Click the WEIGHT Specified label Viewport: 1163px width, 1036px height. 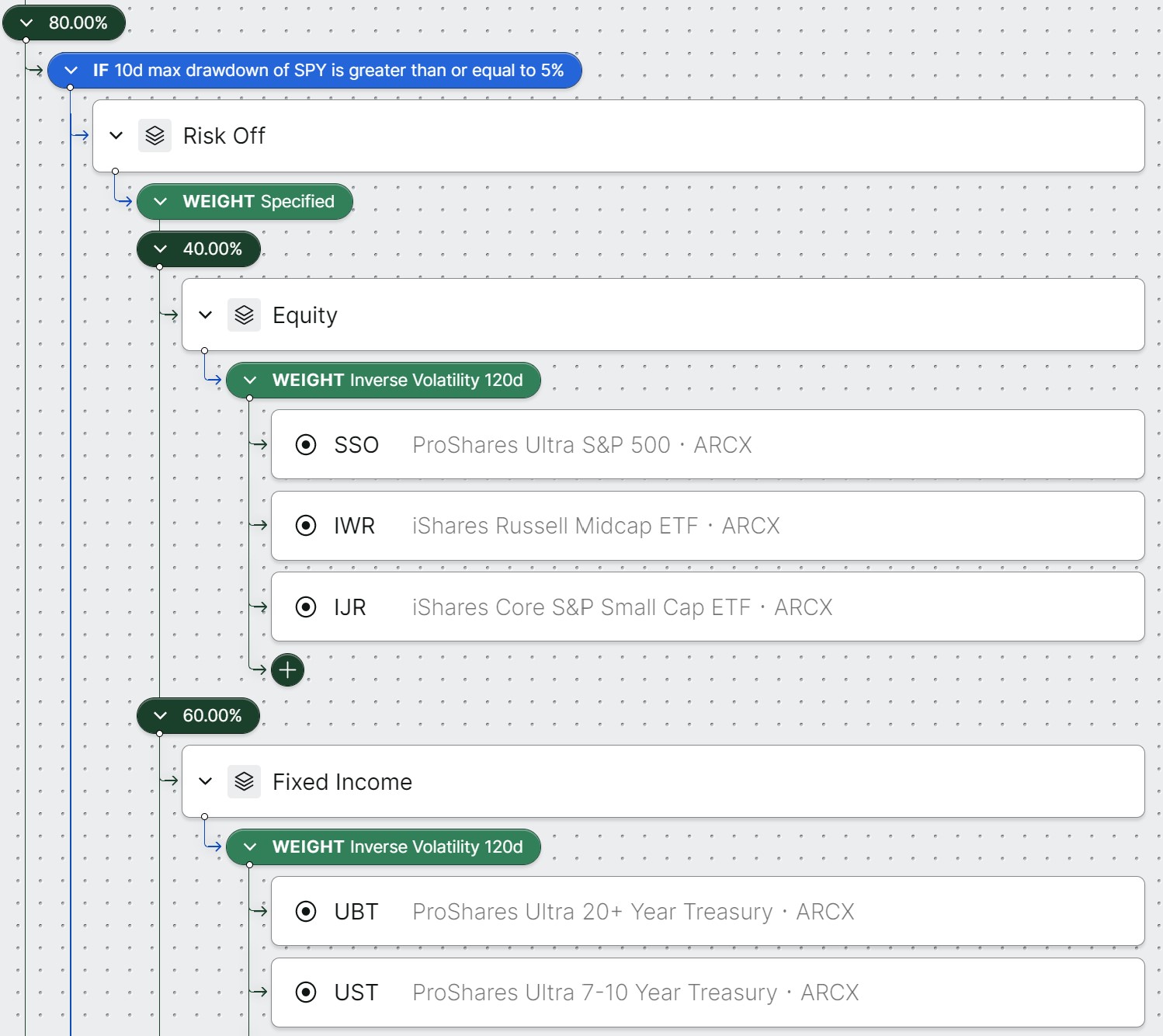tap(259, 202)
